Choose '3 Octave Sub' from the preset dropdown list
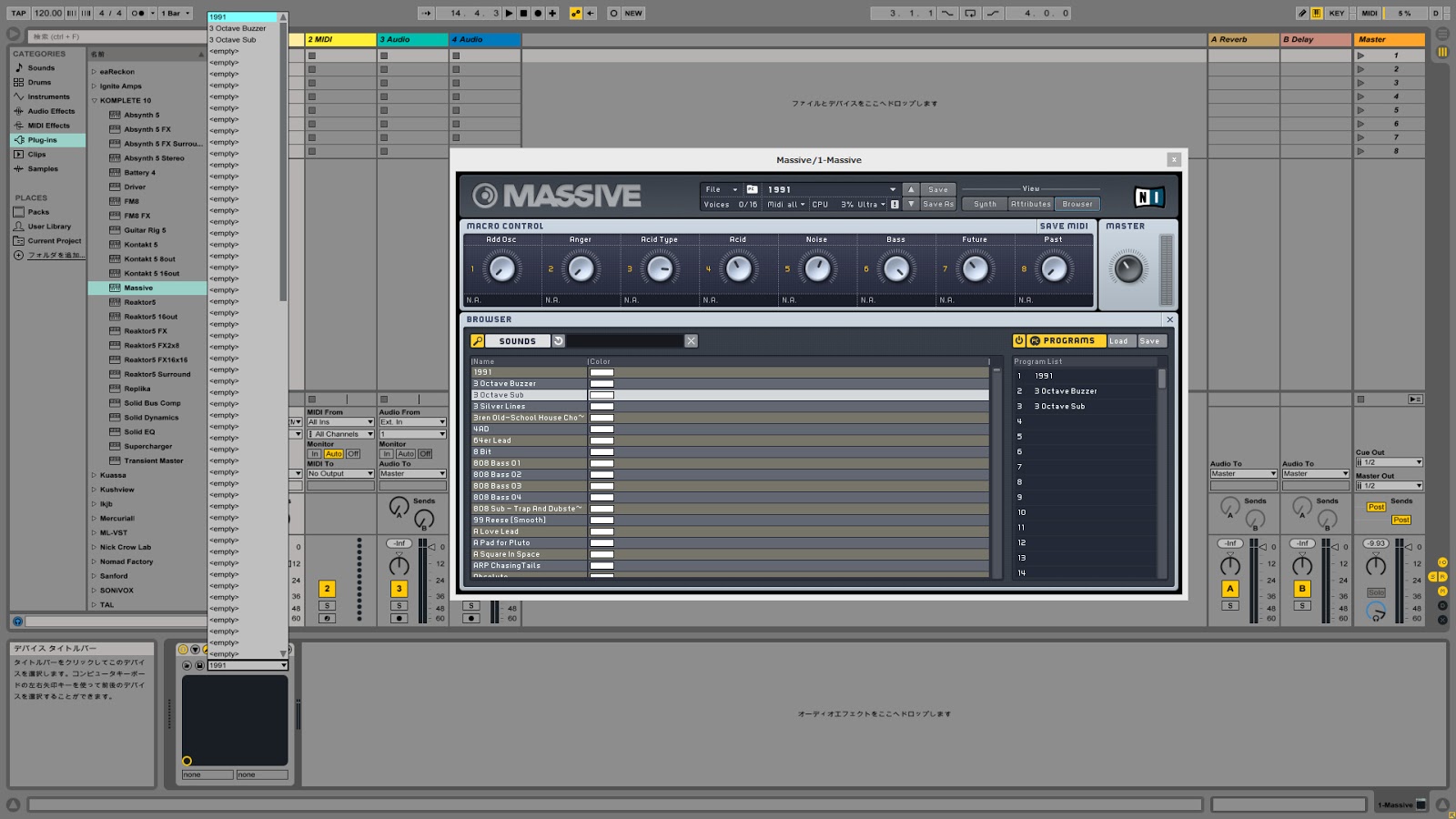 point(243,40)
